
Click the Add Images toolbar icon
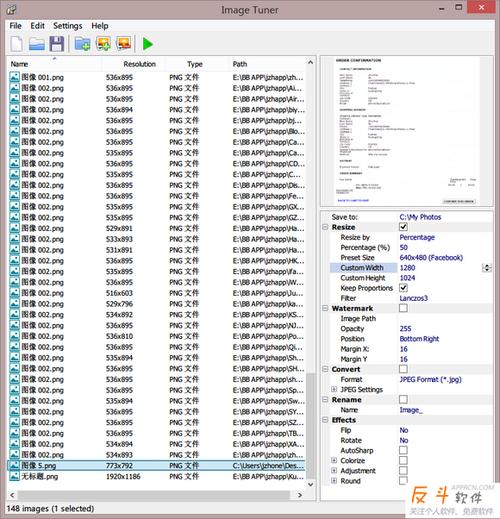click(103, 44)
